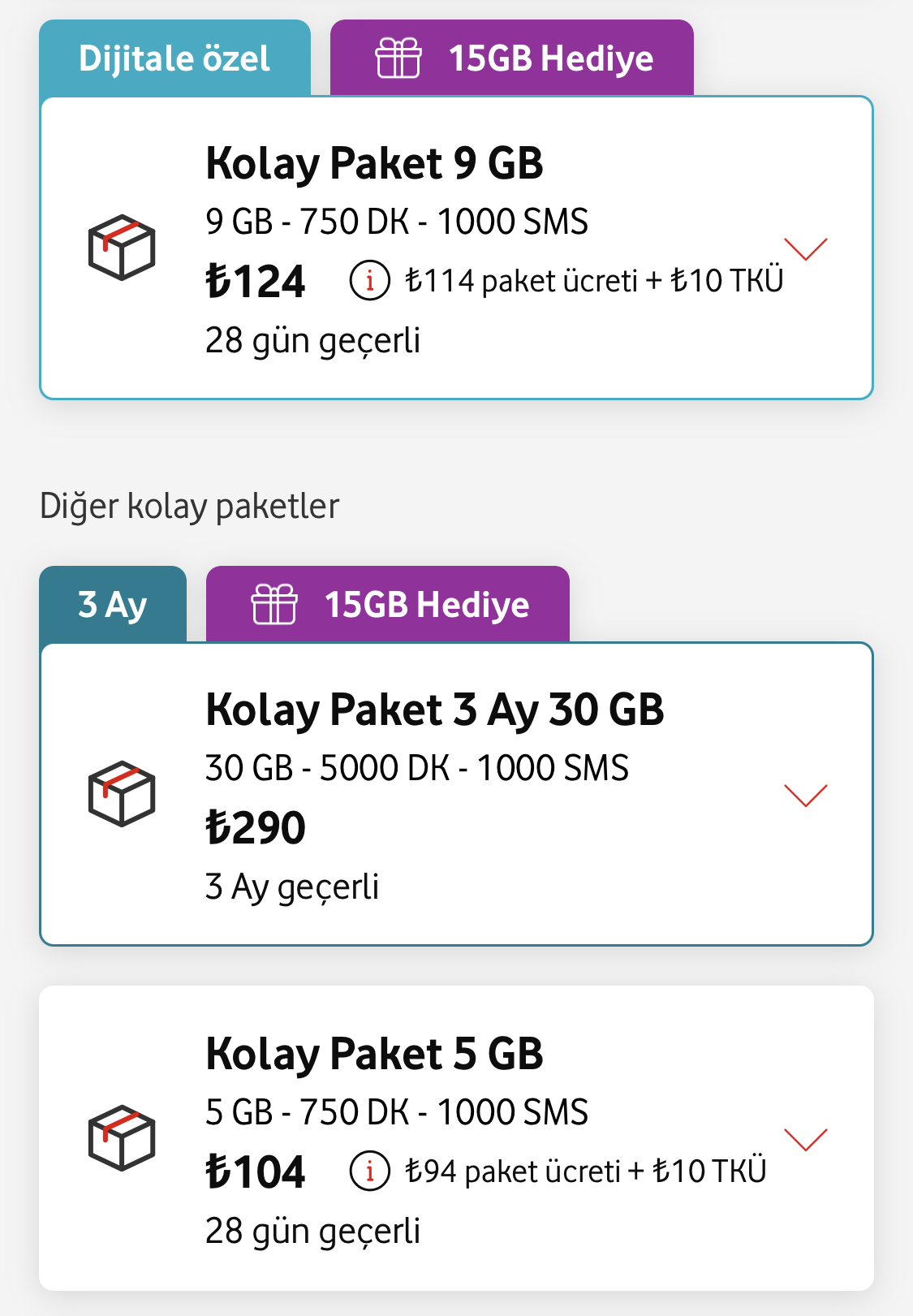Click the ₺94 paket ücreti + ₺10 TKÜ text
913x1316 pixels.
pyautogui.click(x=586, y=1171)
